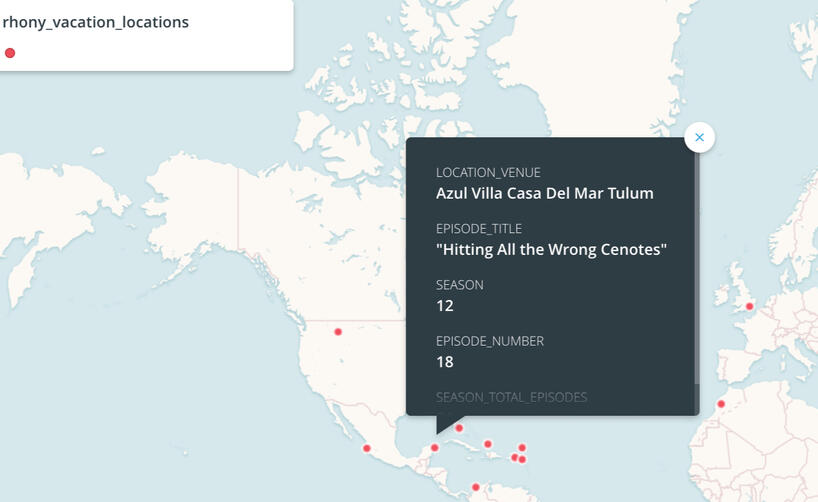Screen dimensions: 818x502
Task: Click the EPISODE_TITLE field label
Action: 478,228
